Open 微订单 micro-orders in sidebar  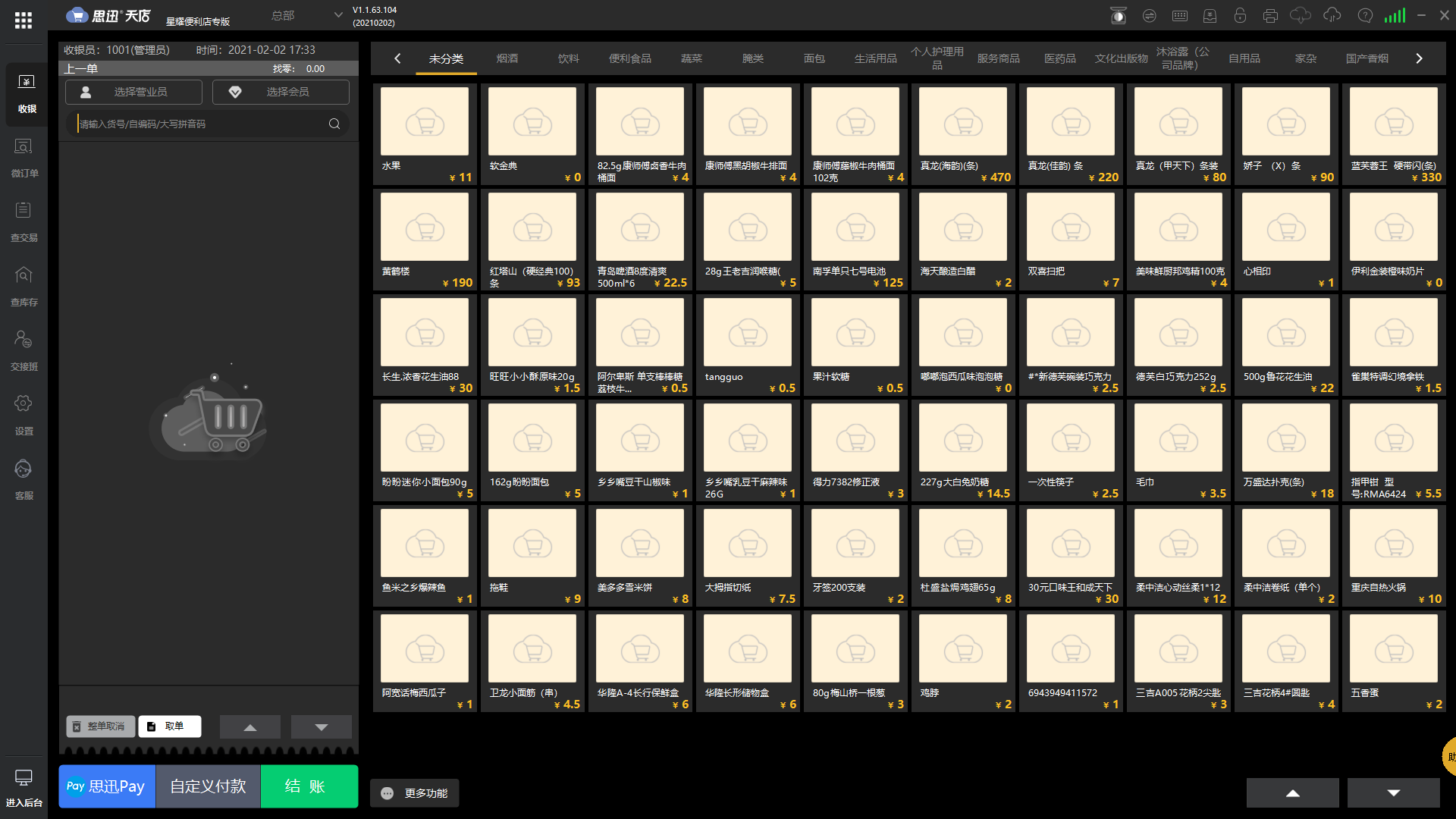[24, 158]
